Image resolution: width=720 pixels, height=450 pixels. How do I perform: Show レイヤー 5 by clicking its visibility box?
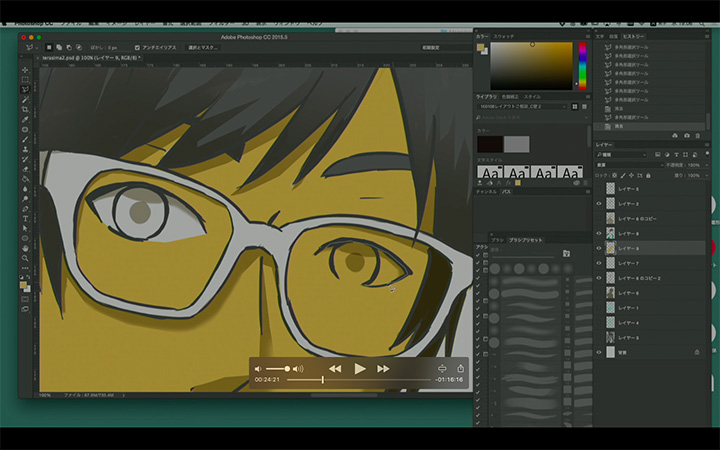(599, 189)
